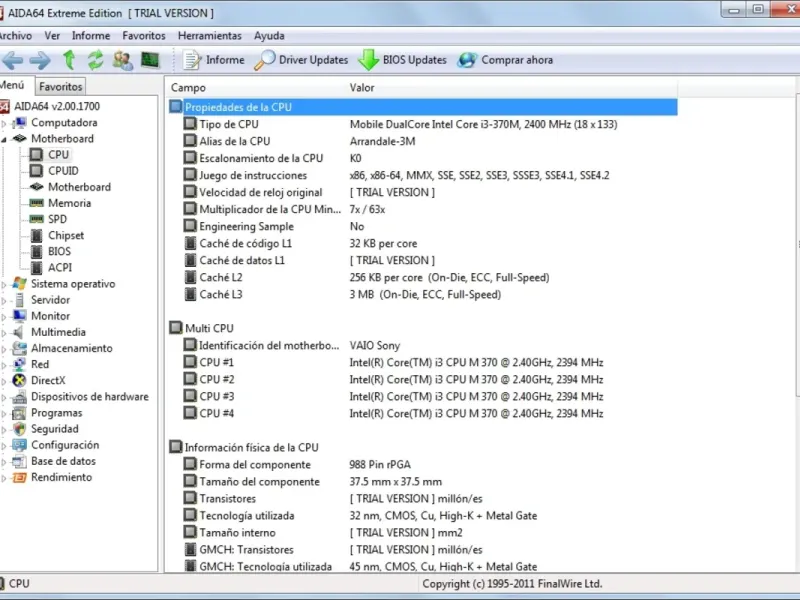Click the ACPI icon in the tree
This screenshot has width=800, height=600.
click(x=36, y=267)
